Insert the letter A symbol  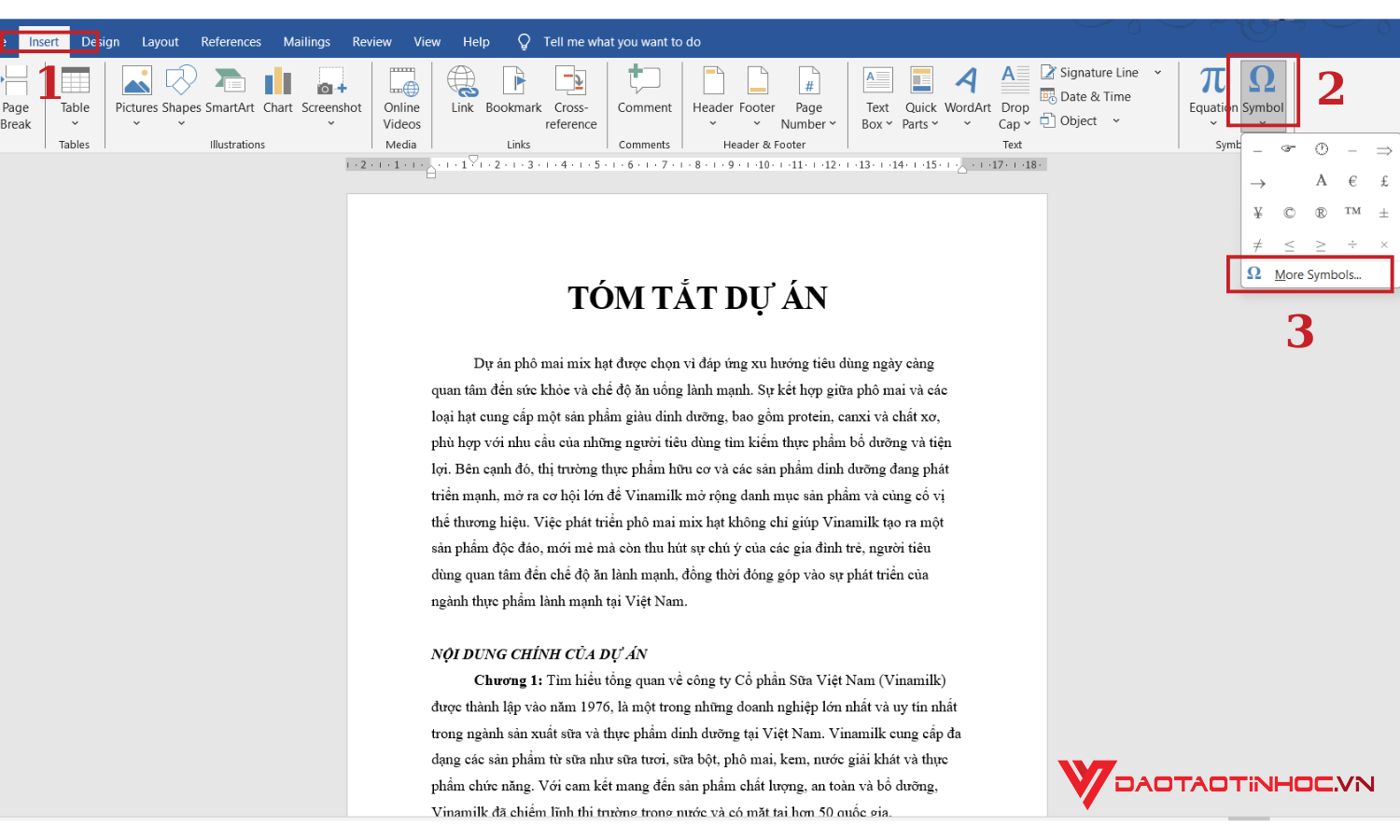[1321, 181]
